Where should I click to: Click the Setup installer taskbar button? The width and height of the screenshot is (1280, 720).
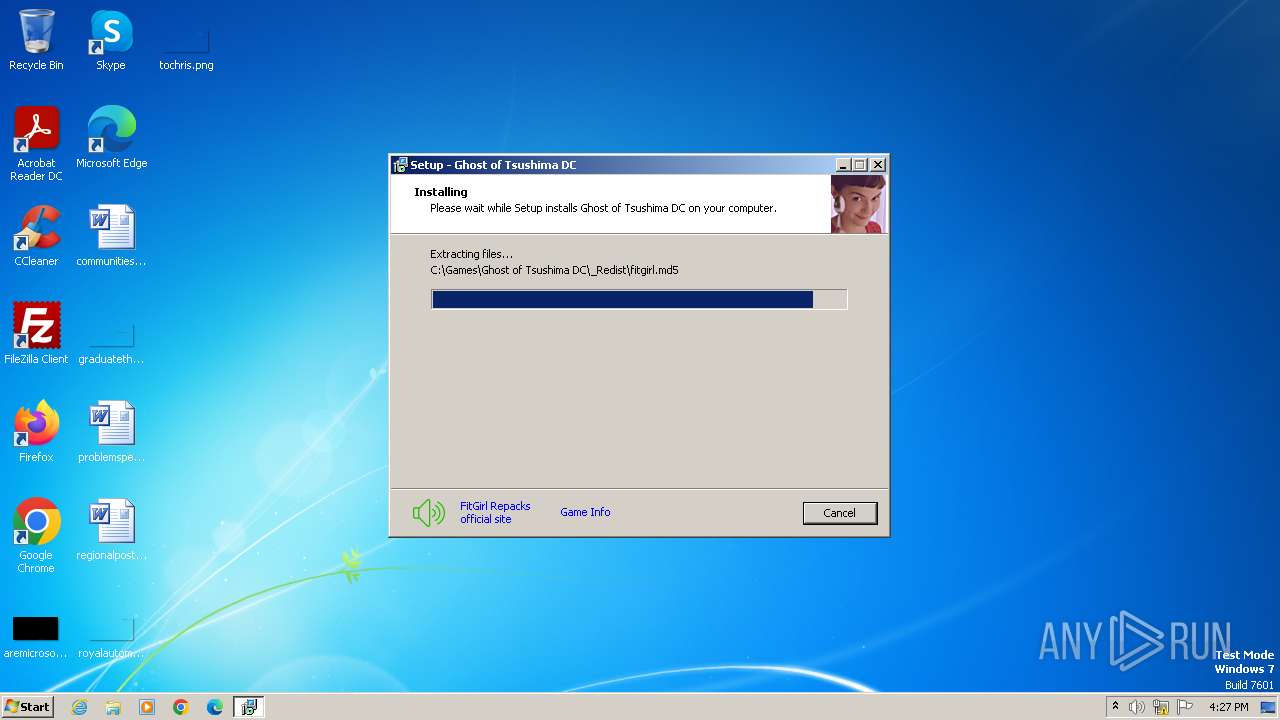pyautogui.click(x=249, y=707)
